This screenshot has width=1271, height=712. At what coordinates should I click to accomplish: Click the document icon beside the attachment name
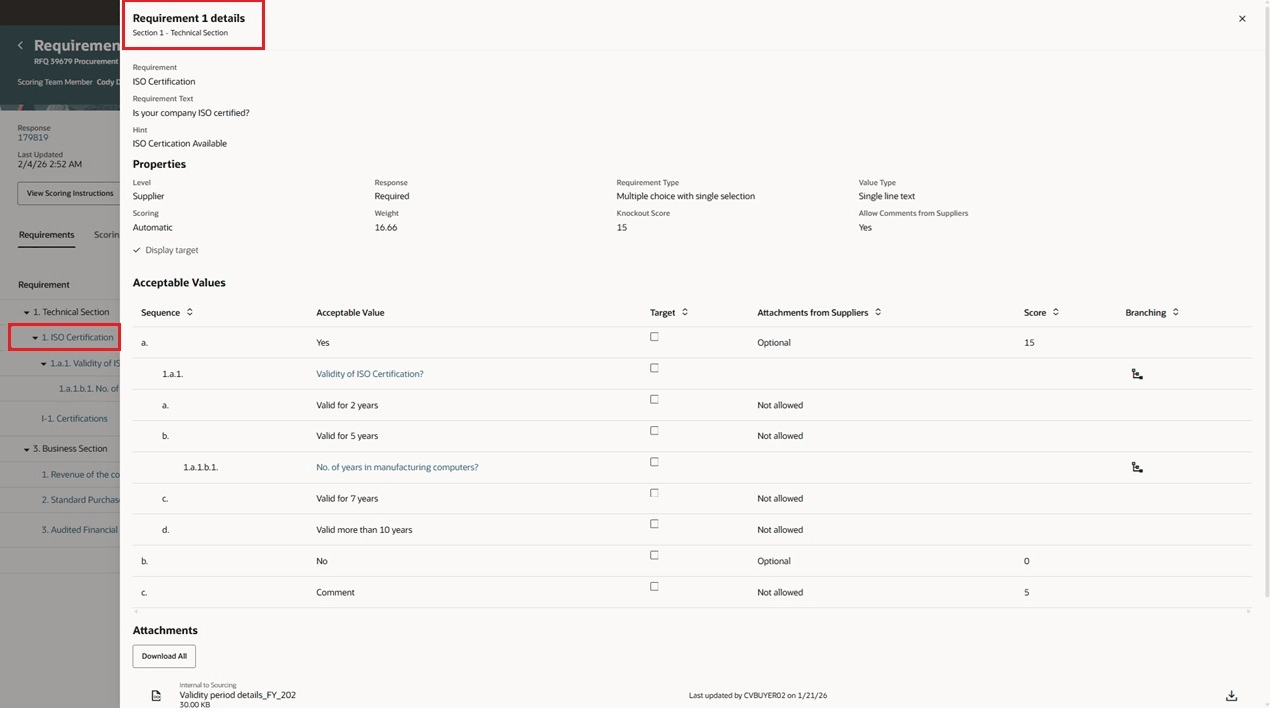pyautogui.click(x=156, y=694)
